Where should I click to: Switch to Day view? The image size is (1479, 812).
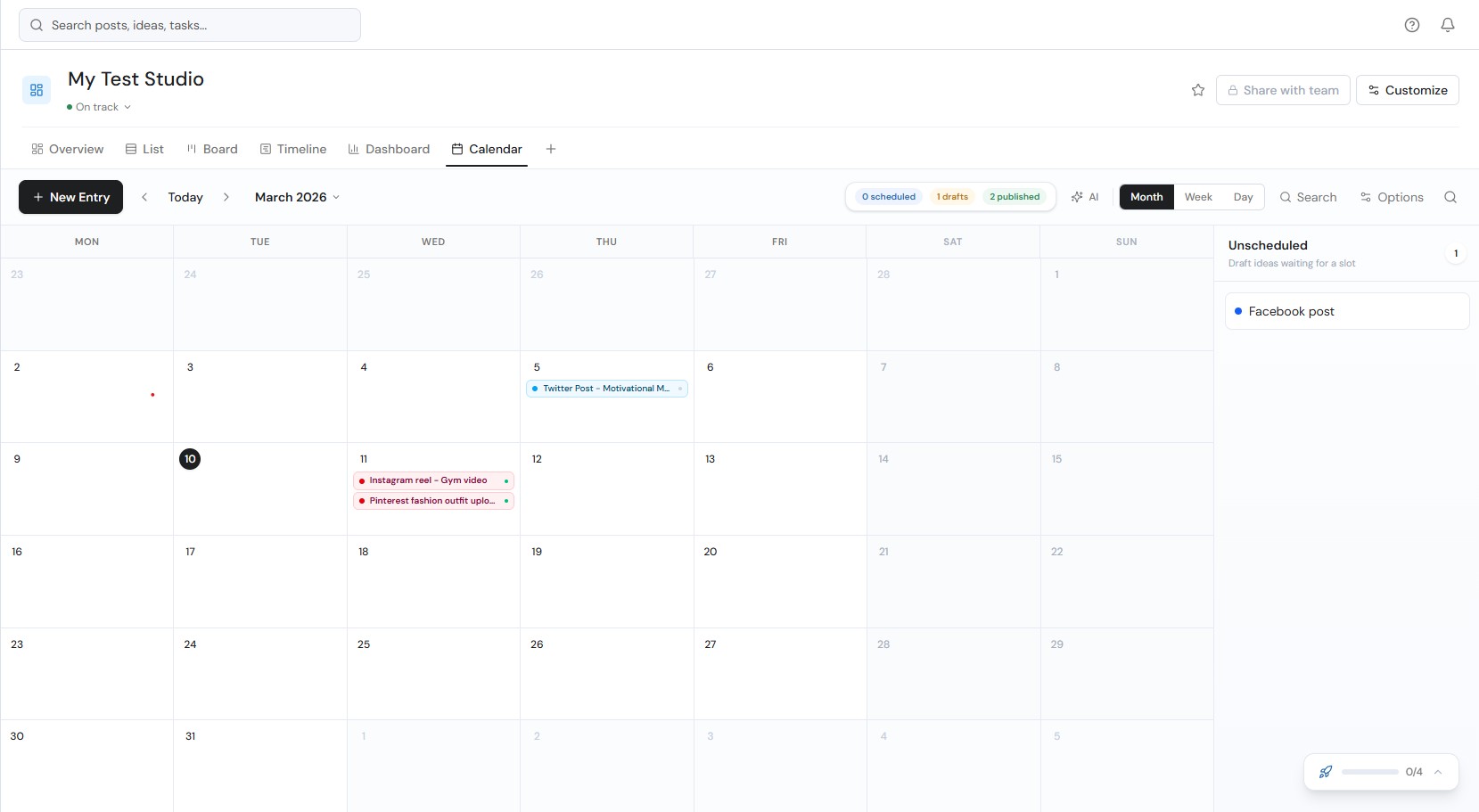pyautogui.click(x=1244, y=197)
